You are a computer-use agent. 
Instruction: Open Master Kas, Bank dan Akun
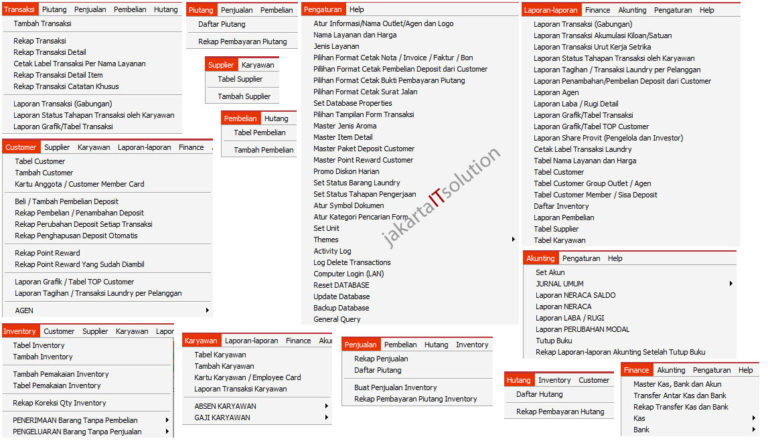click(677, 384)
